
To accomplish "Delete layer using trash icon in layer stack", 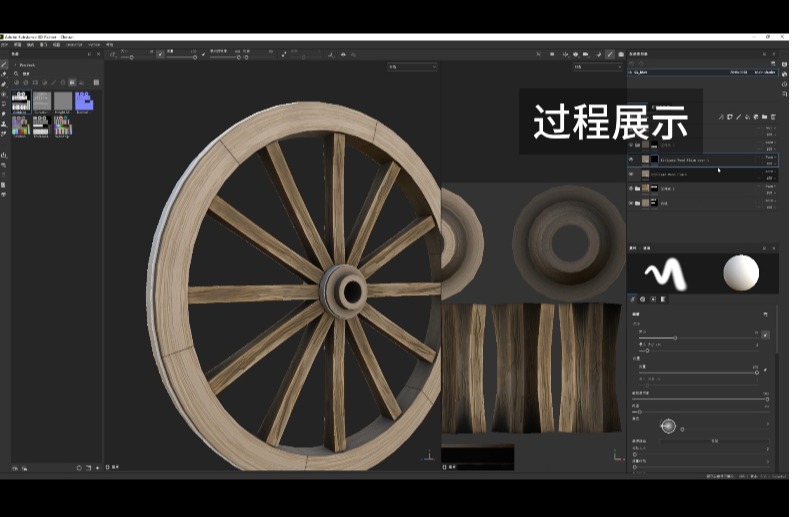I will 773,117.
